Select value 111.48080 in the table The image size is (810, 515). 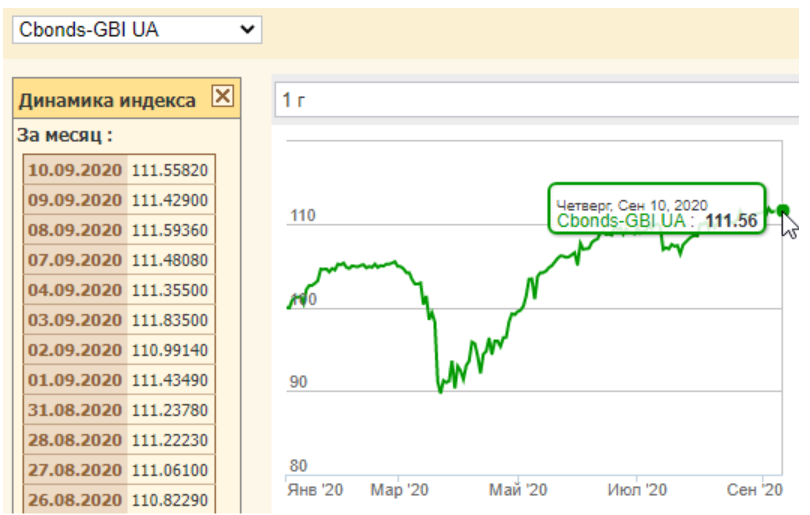(x=170, y=260)
